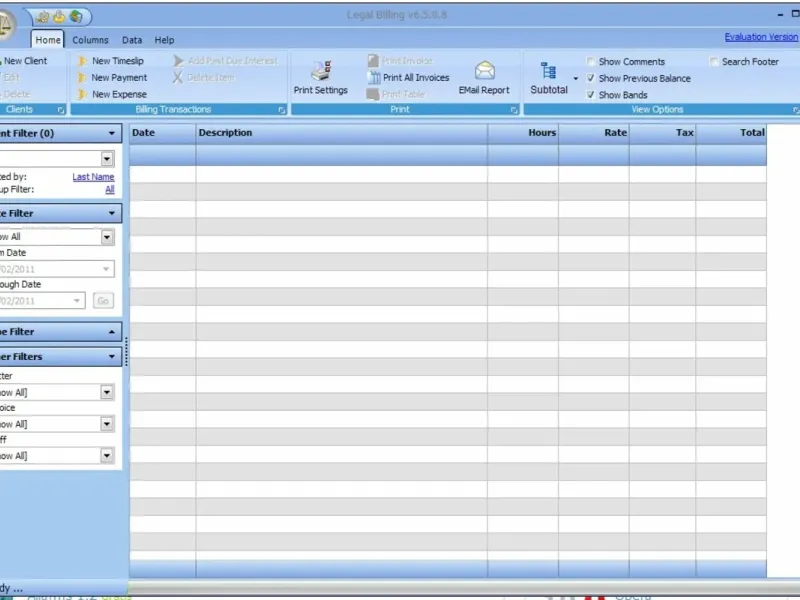Click New Timeslip label
Viewport: 800px width, 600px height.
118,61
